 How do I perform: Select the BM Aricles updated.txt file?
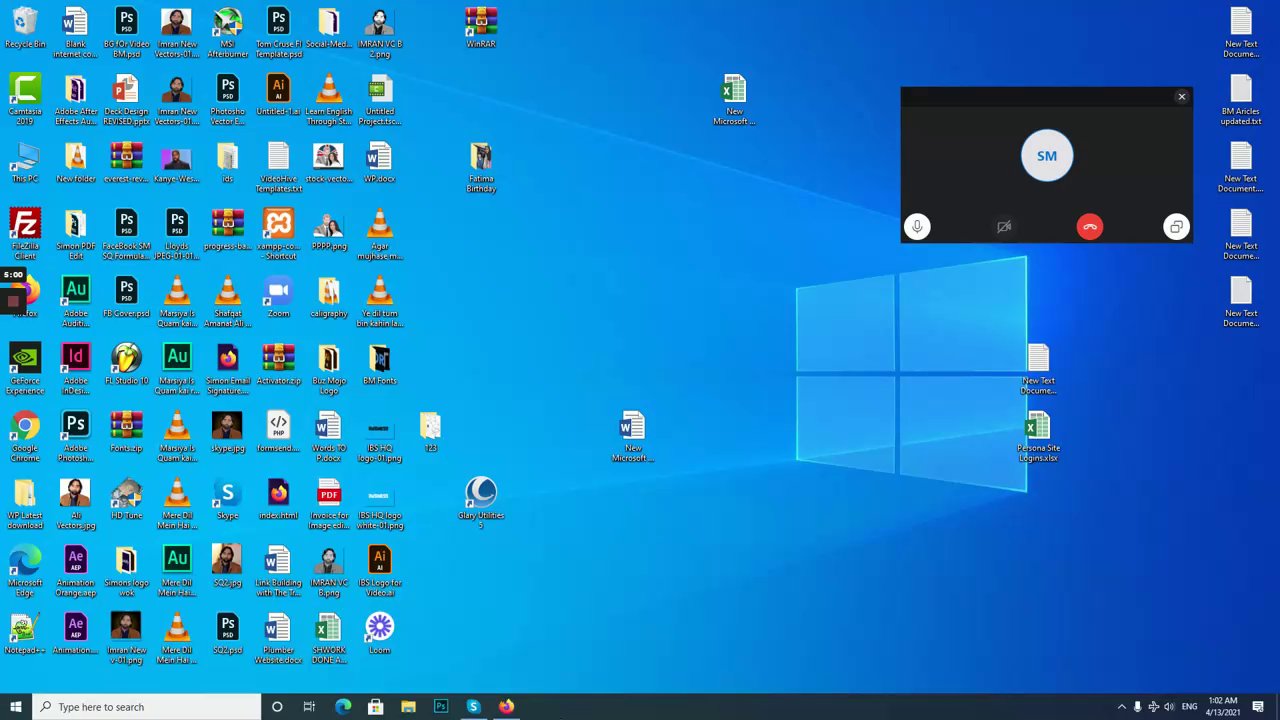1241,100
